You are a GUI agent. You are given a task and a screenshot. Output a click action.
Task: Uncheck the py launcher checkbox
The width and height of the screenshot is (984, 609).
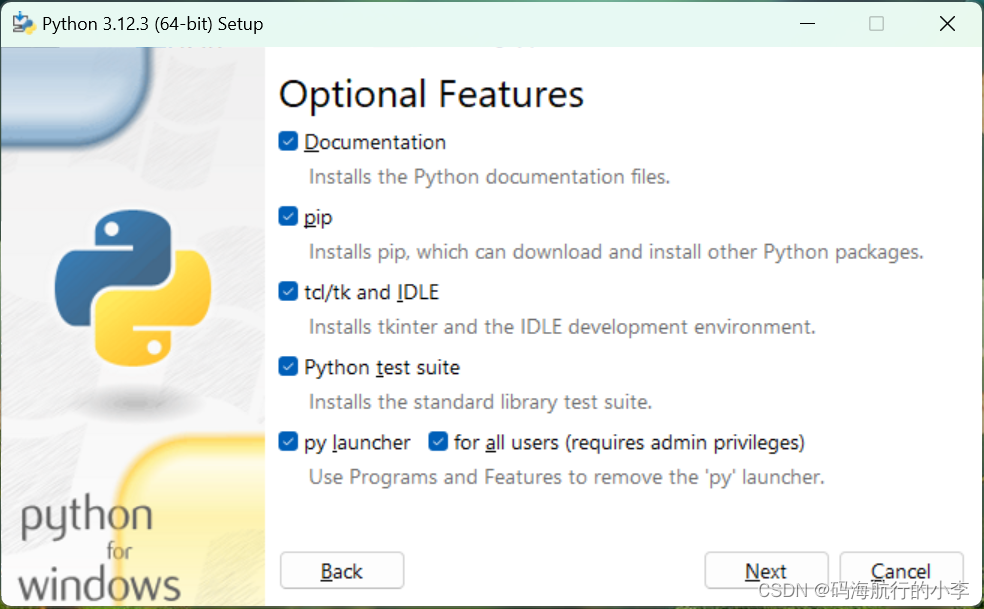coord(288,441)
